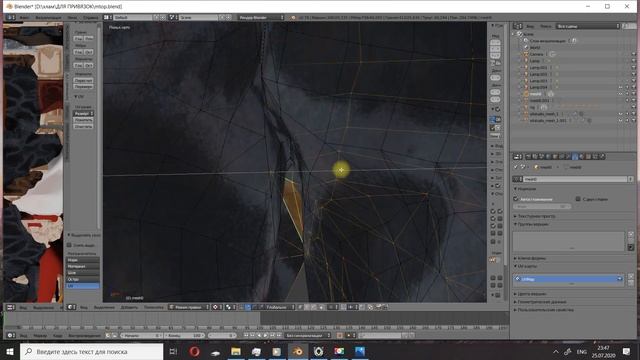Open the Рендер Blender engine dropdown
Image resolution: width=640 pixels, height=360 pixels.
click(261, 18)
